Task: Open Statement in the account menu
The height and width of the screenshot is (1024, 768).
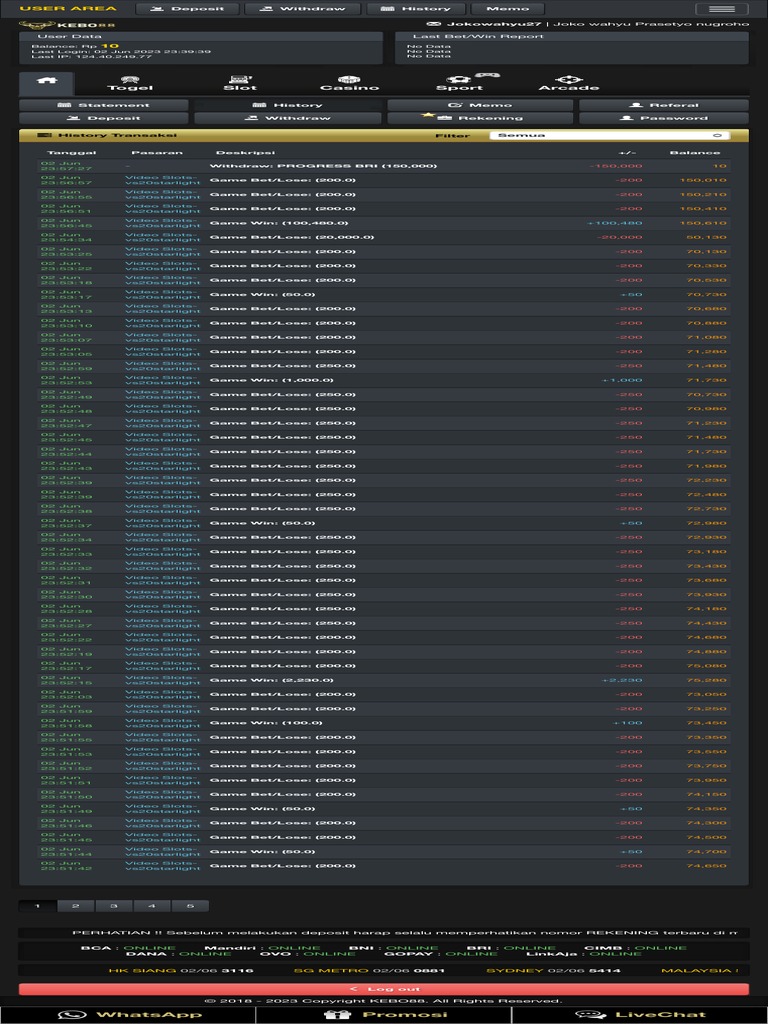Action: [x=103, y=105]
